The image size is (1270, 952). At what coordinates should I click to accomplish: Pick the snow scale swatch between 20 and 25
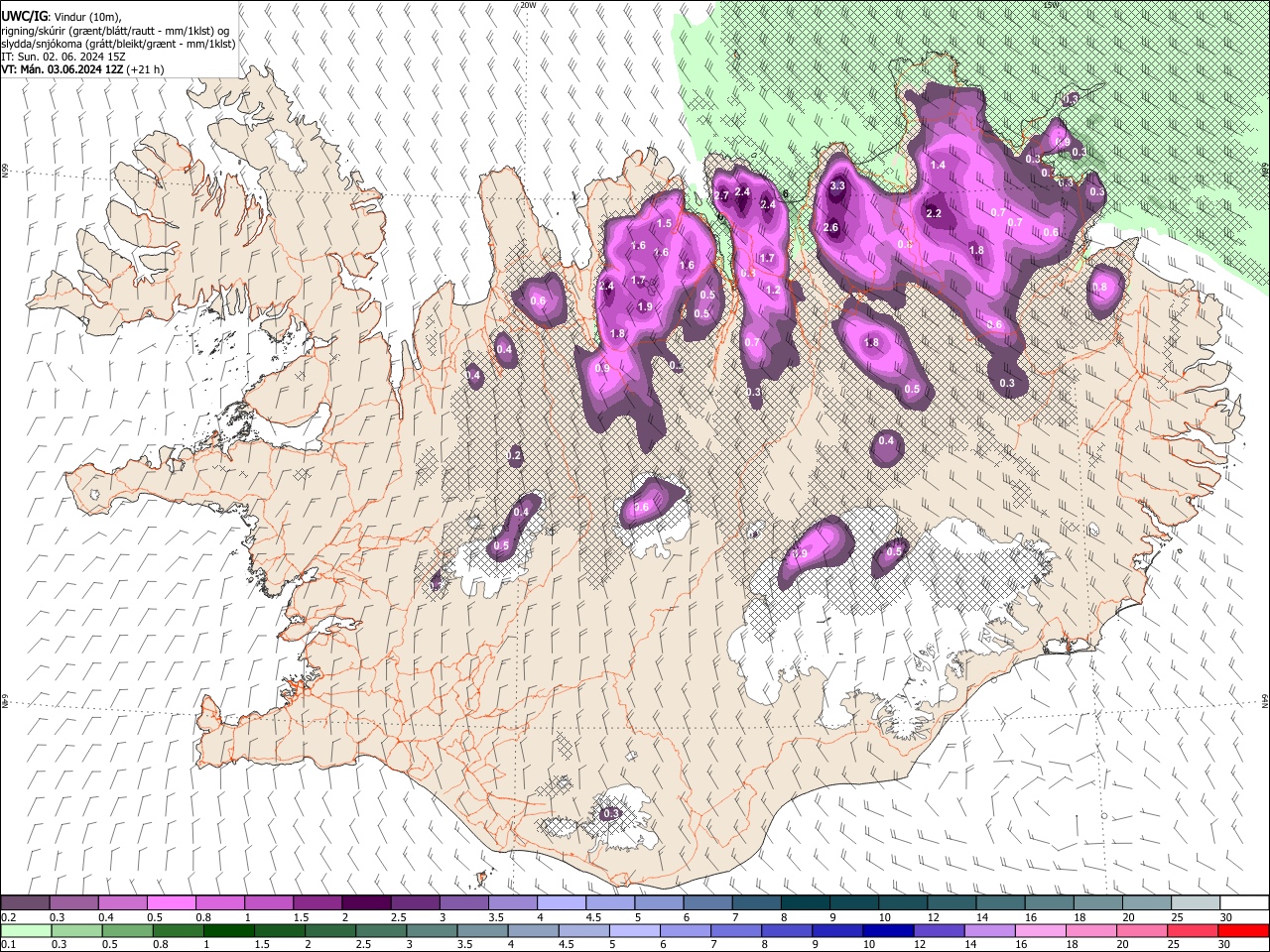point(1147,902)
